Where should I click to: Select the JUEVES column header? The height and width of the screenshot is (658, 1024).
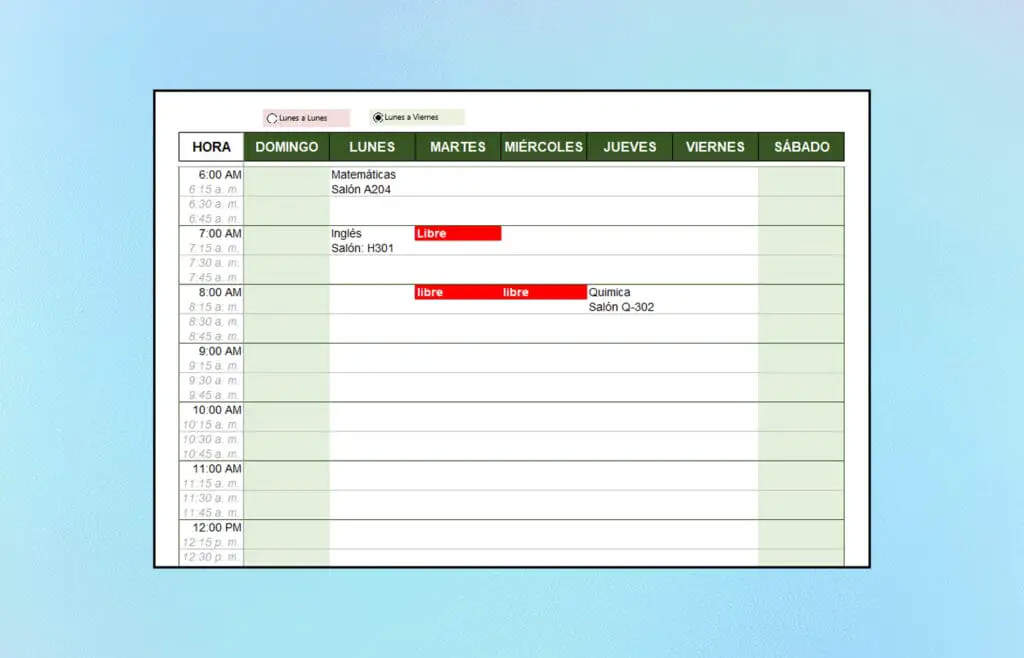[x=630, y=147]
